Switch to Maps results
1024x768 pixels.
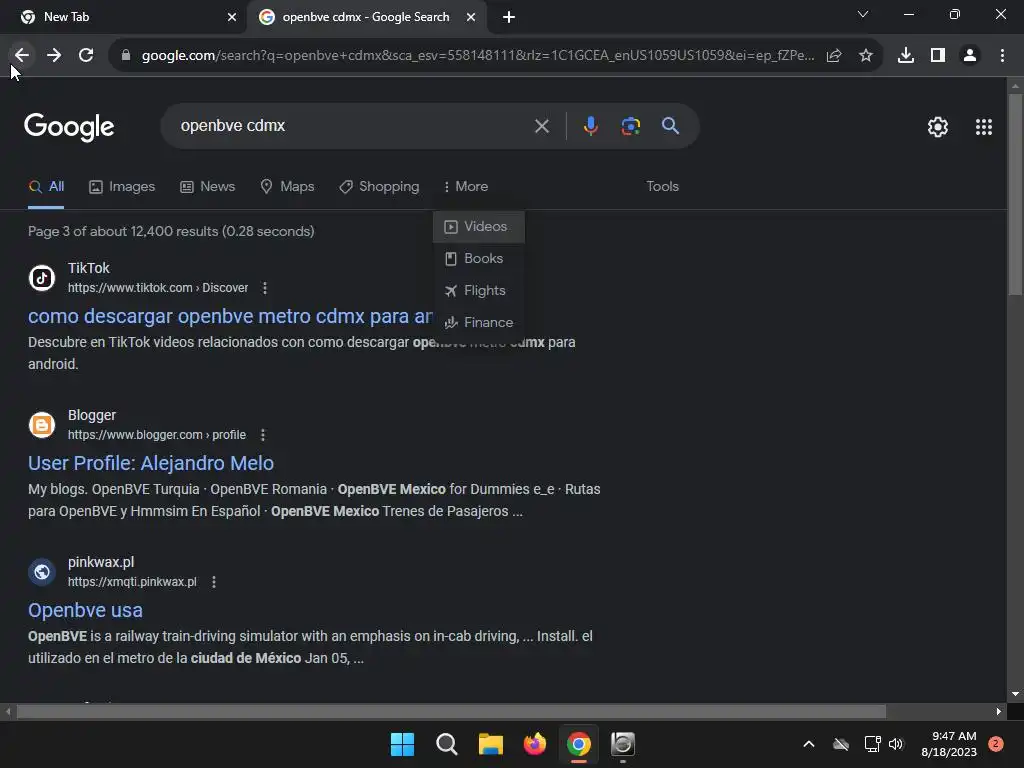point(287,187)
